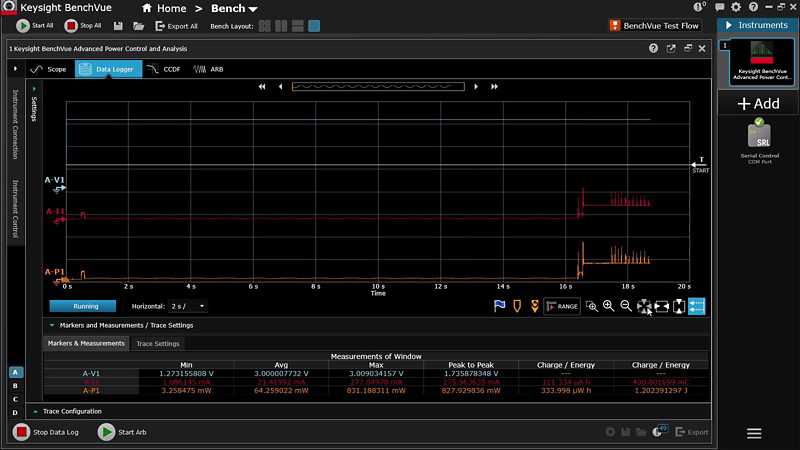Click the zoom out magnifier
Screen dimensions: 800x450
click(626, 306)
